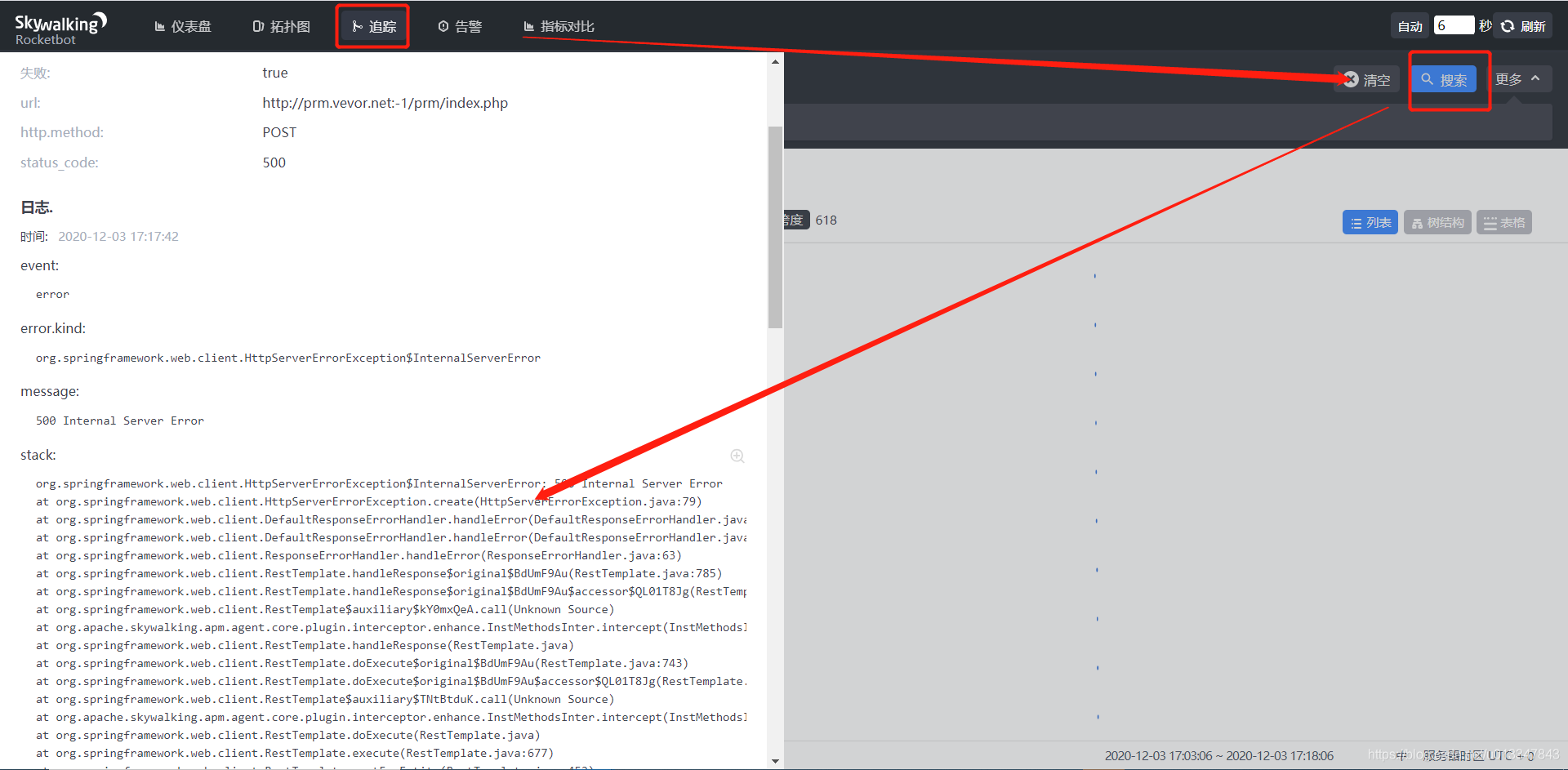This screenshot has height=770, width=1568.
Task: Open the 仪表盘 dashboard tab
Action: click(183, 26)
